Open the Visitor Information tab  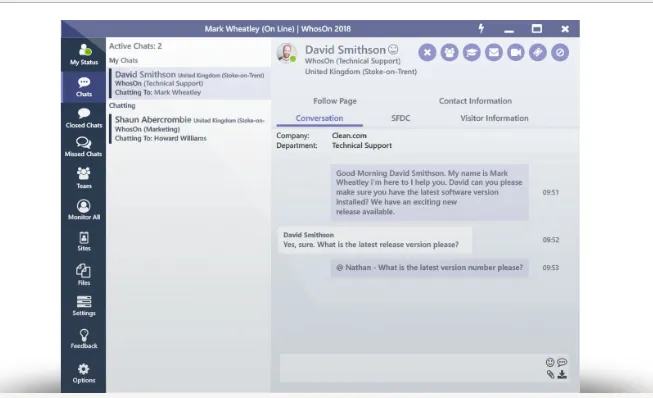point(494,118)
